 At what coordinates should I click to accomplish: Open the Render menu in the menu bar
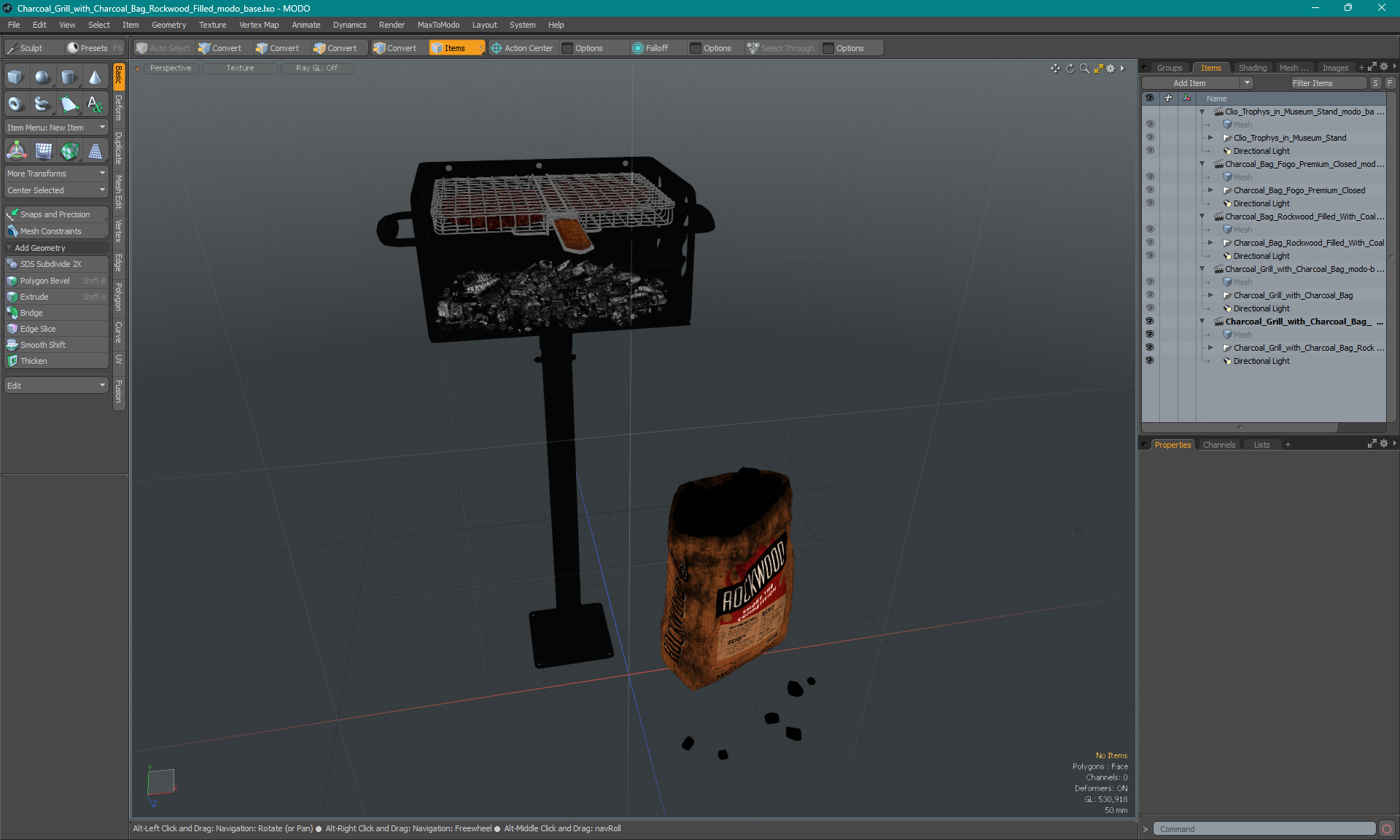point(390,24)
